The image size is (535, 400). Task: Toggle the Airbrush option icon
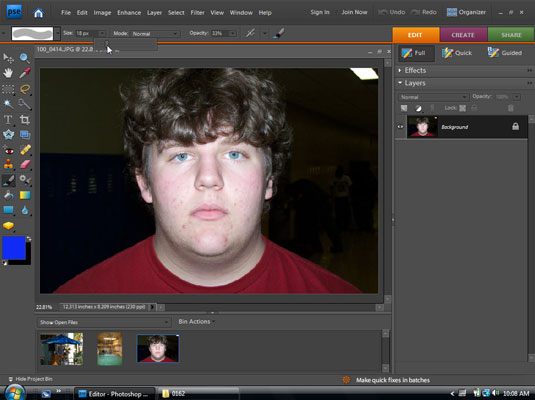pos(250,33)
